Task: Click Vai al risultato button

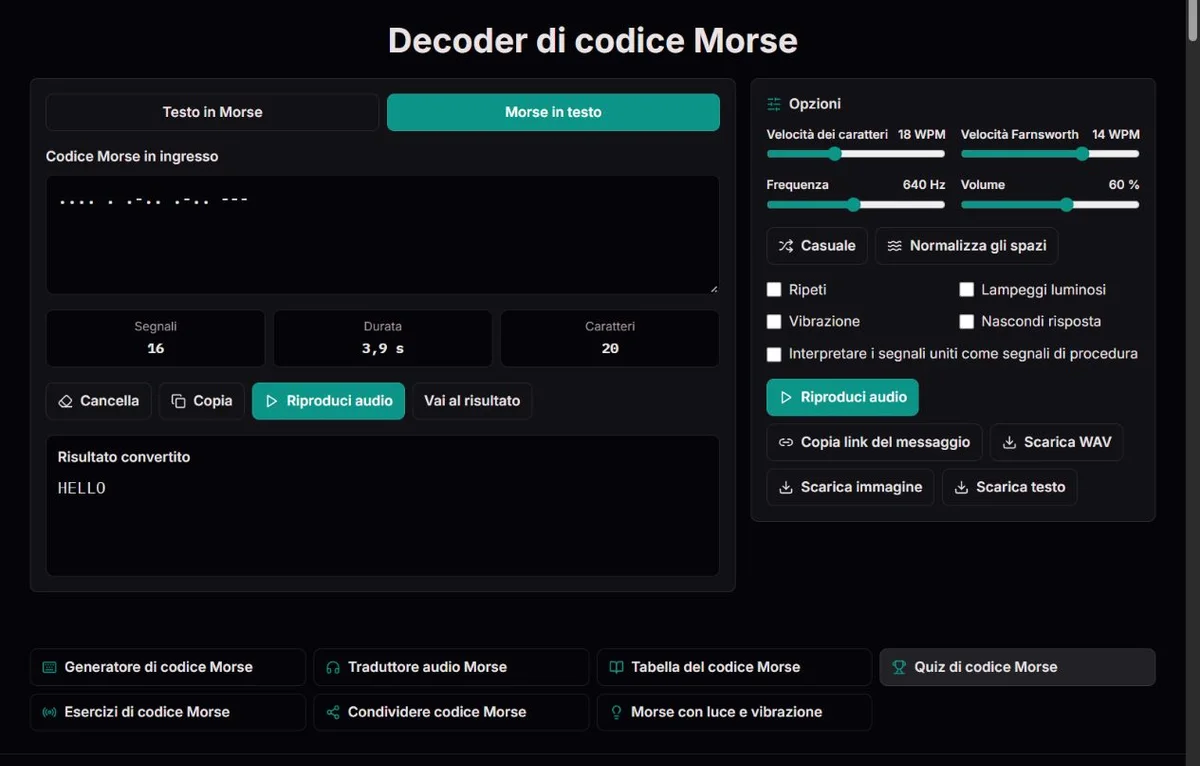Action: pos(472,401)
